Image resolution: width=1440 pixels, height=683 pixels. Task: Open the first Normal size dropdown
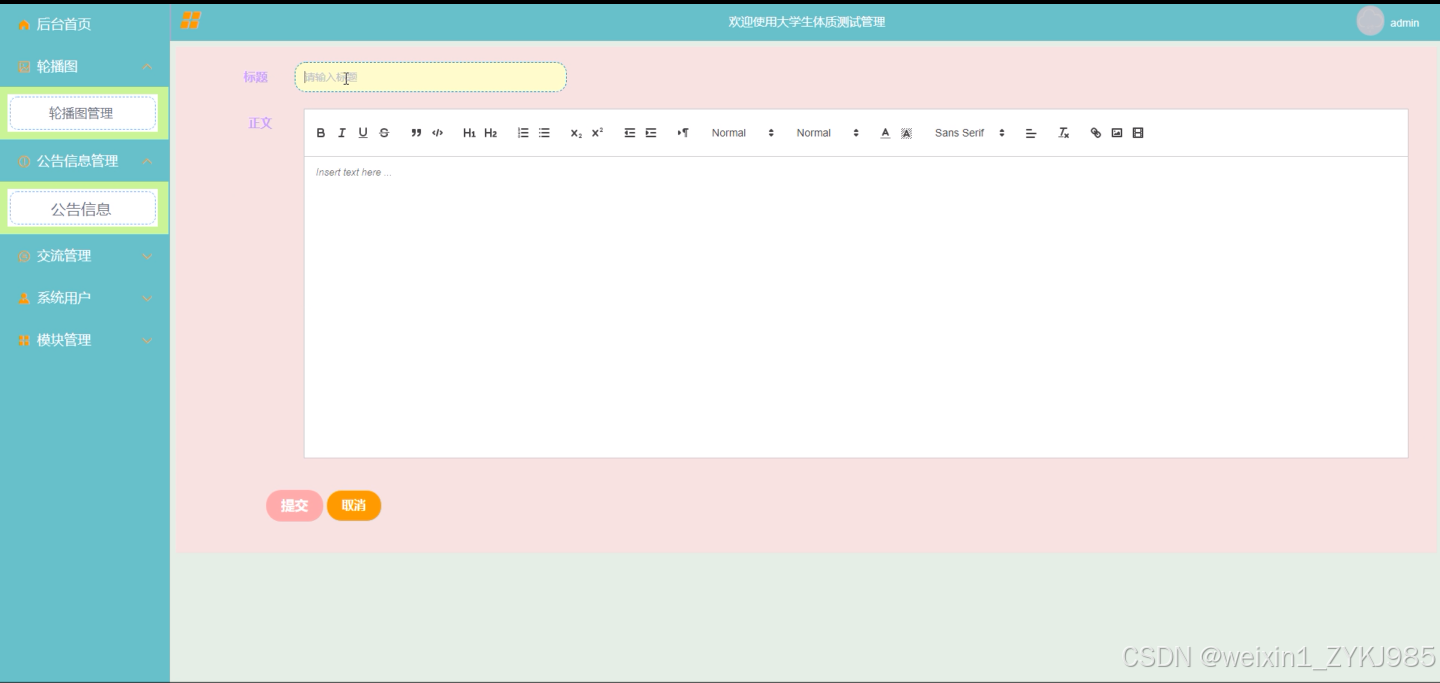742,133
